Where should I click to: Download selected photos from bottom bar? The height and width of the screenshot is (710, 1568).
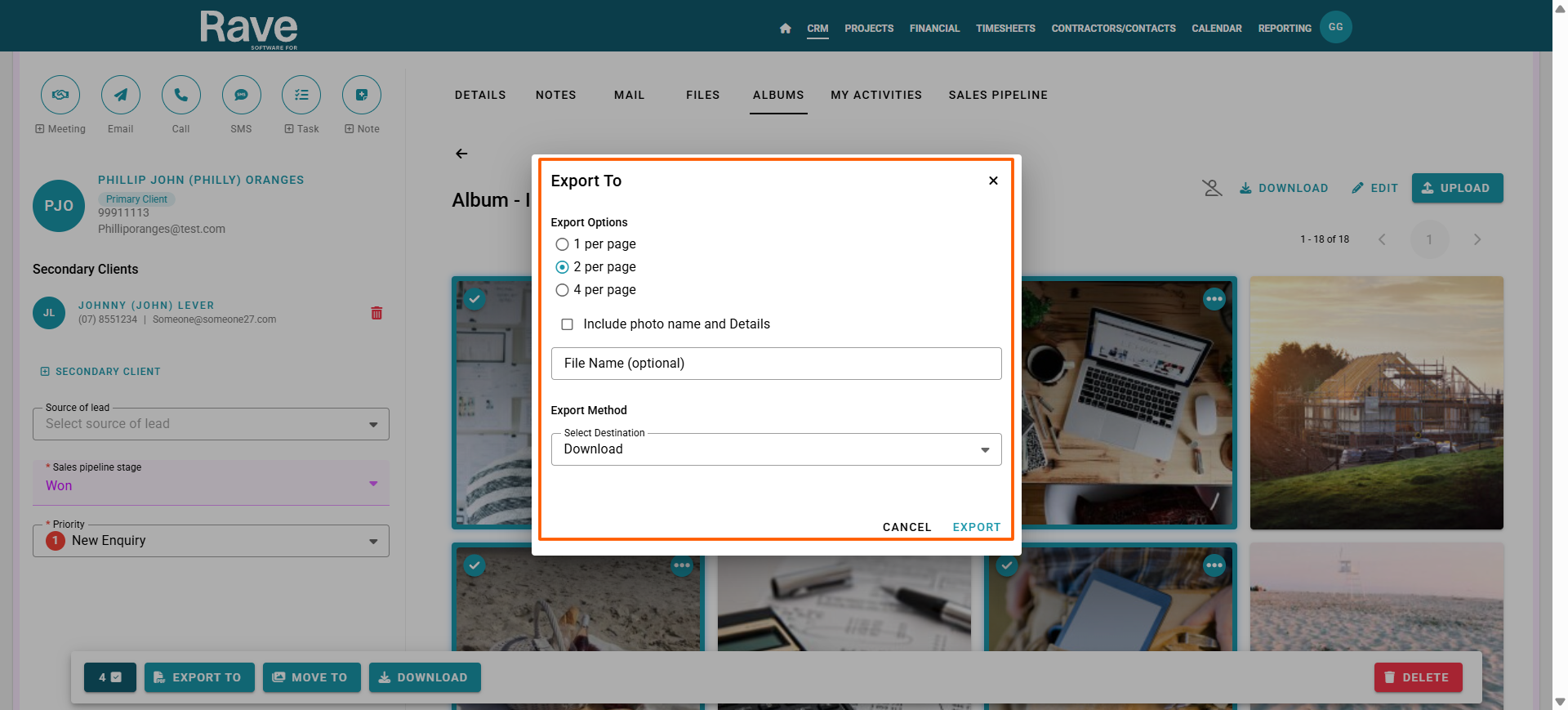click(x=425, y=677)
